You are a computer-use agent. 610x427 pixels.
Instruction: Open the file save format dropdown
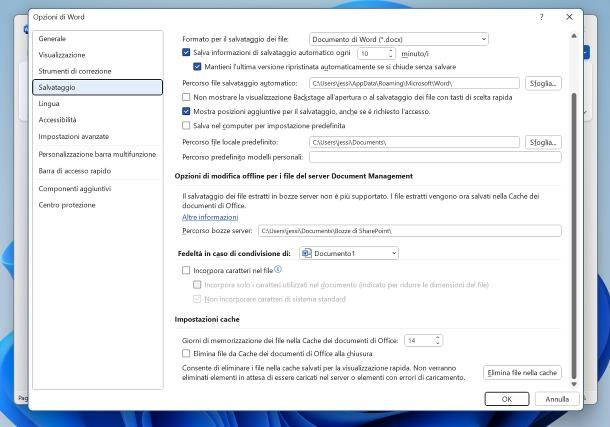pos(399,39)
